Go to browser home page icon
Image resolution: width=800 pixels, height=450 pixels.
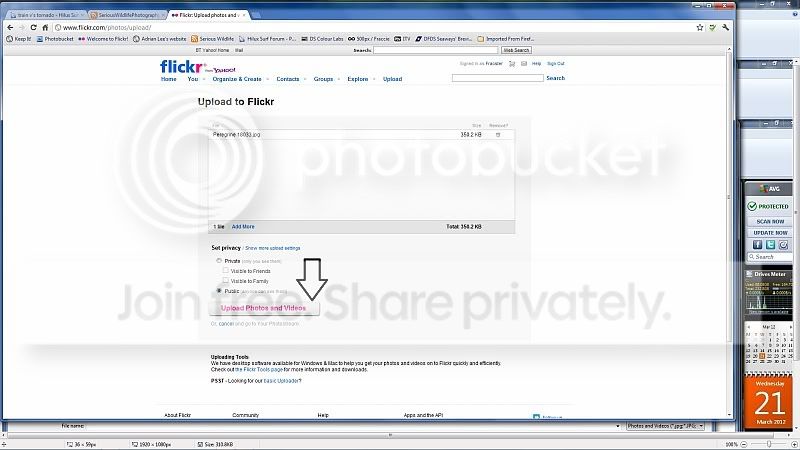pos(45,28)
